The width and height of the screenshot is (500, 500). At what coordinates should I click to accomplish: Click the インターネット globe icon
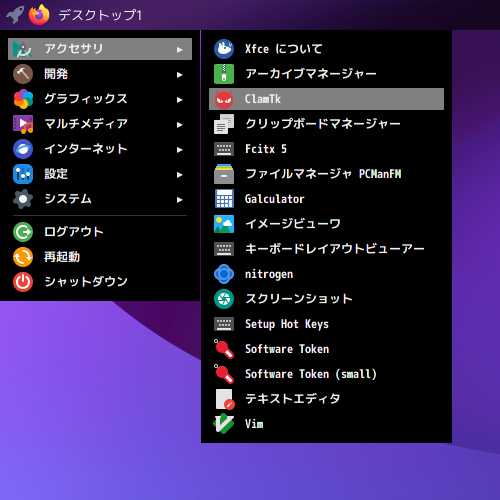point(23,149)
